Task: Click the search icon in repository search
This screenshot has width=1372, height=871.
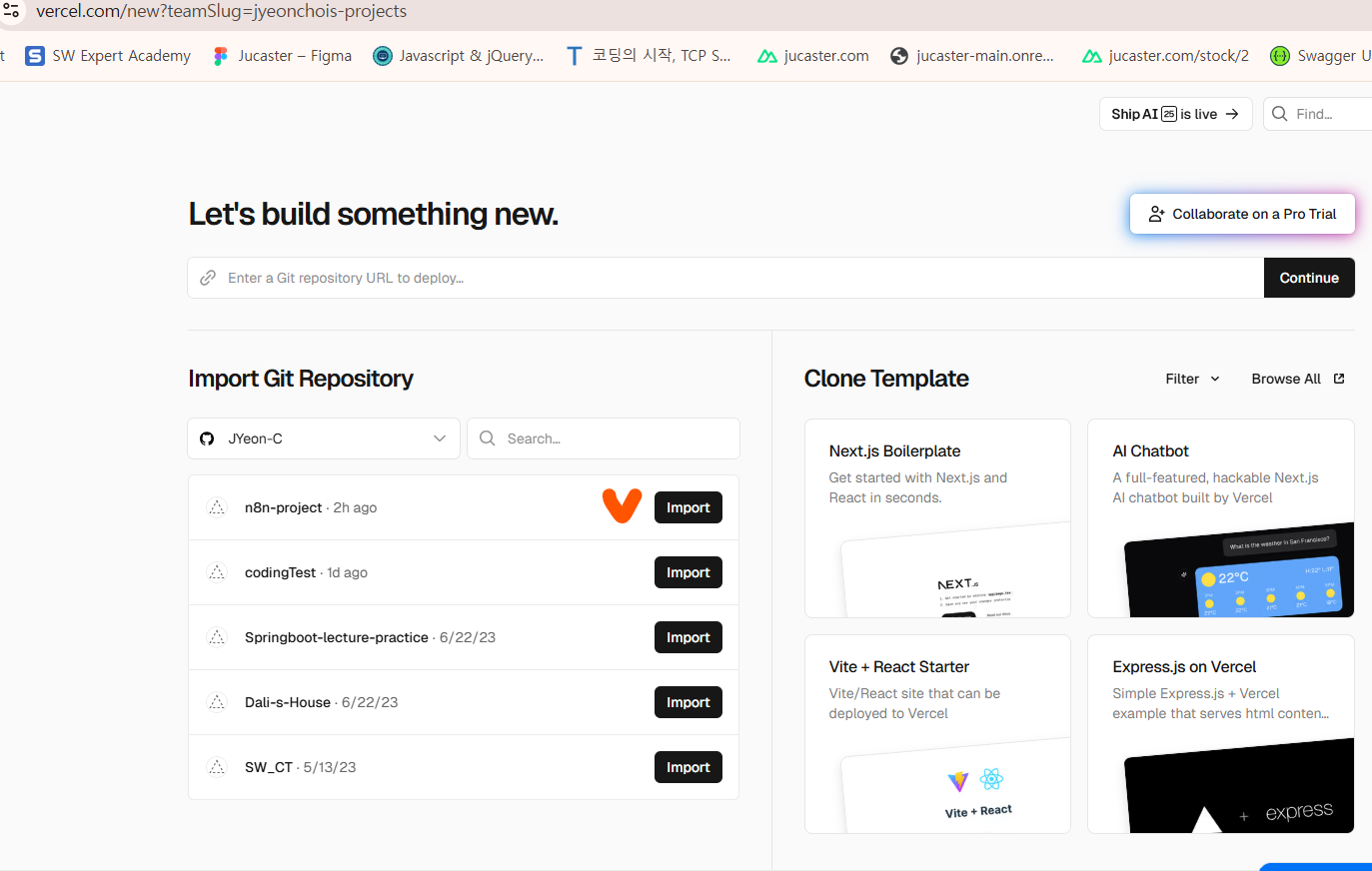Action: point(487,438)
